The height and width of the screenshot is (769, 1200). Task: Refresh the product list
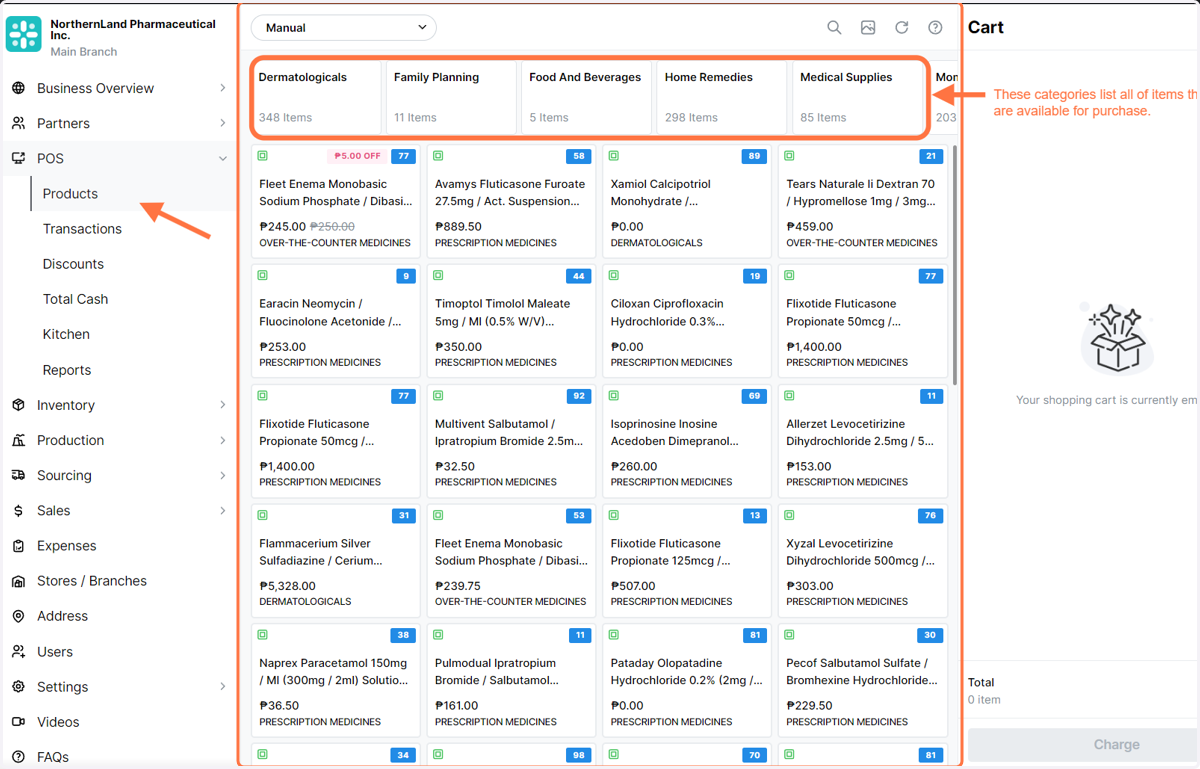tap(901, 28)
